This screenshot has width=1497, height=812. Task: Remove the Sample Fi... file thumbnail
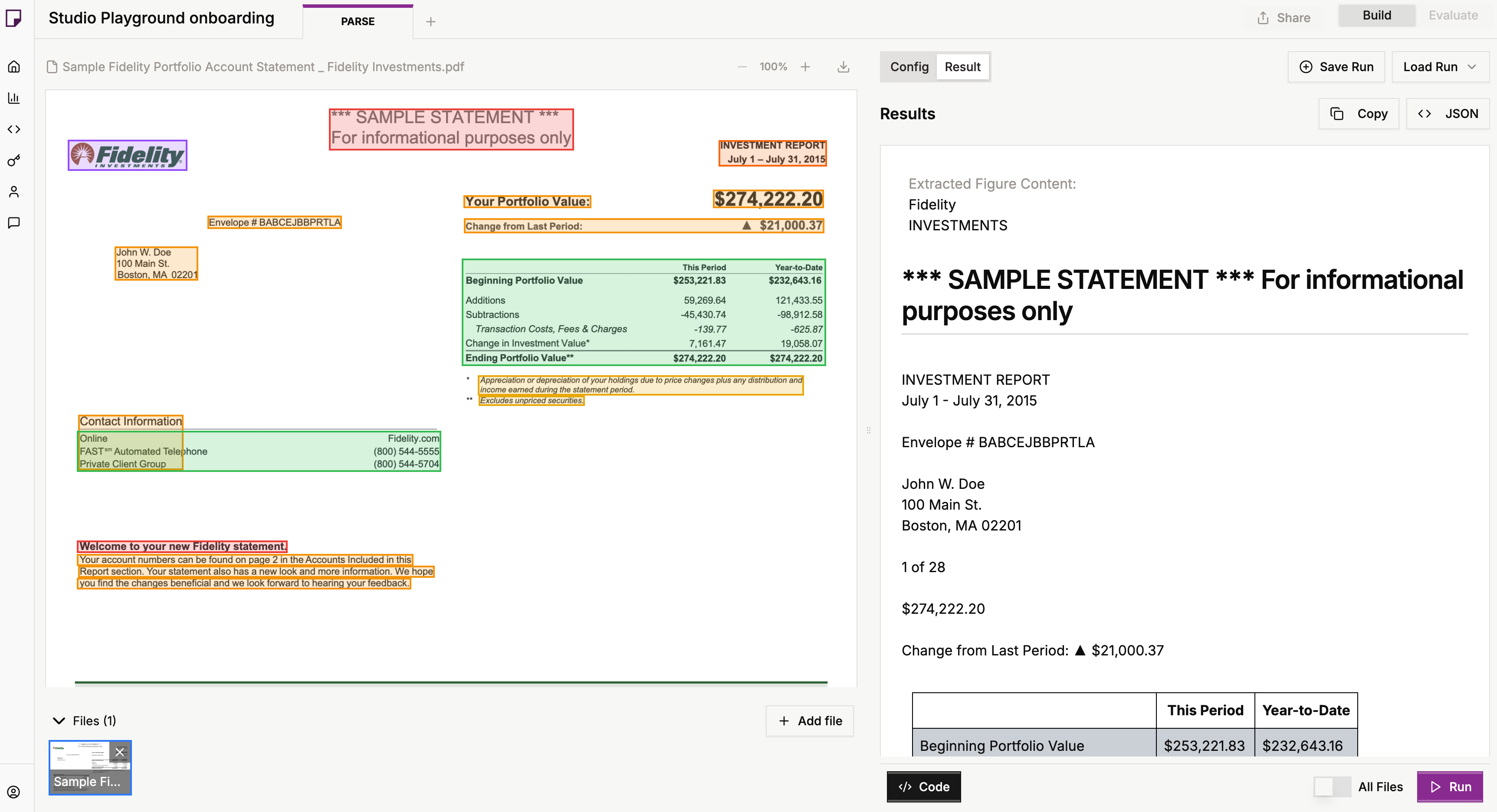120,752
